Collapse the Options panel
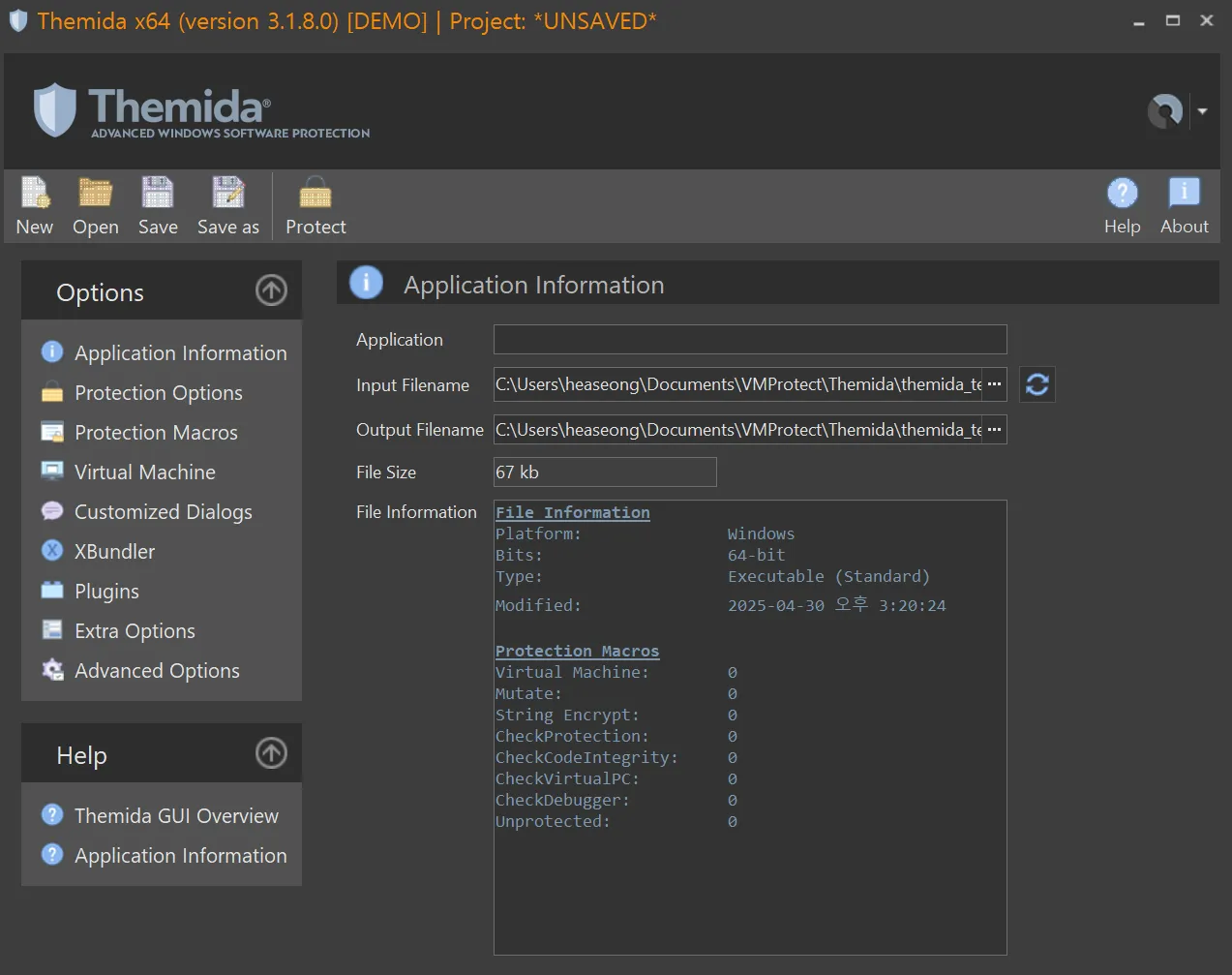This screenshot has height=975, width=1232. [271, 290]
